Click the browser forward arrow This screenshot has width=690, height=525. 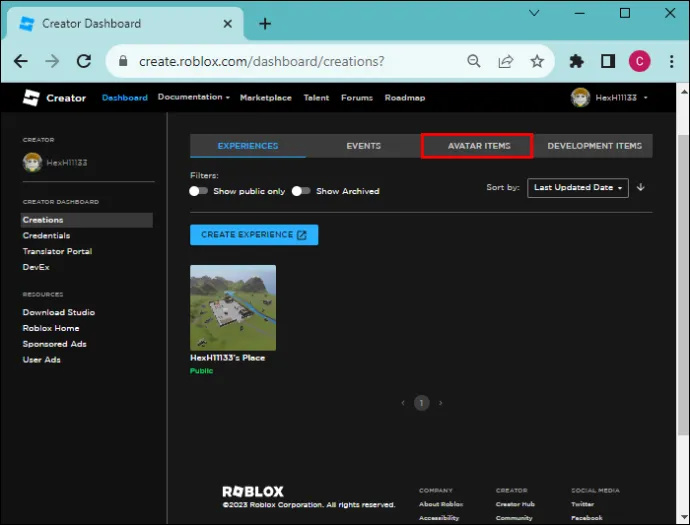coord(52,61)
